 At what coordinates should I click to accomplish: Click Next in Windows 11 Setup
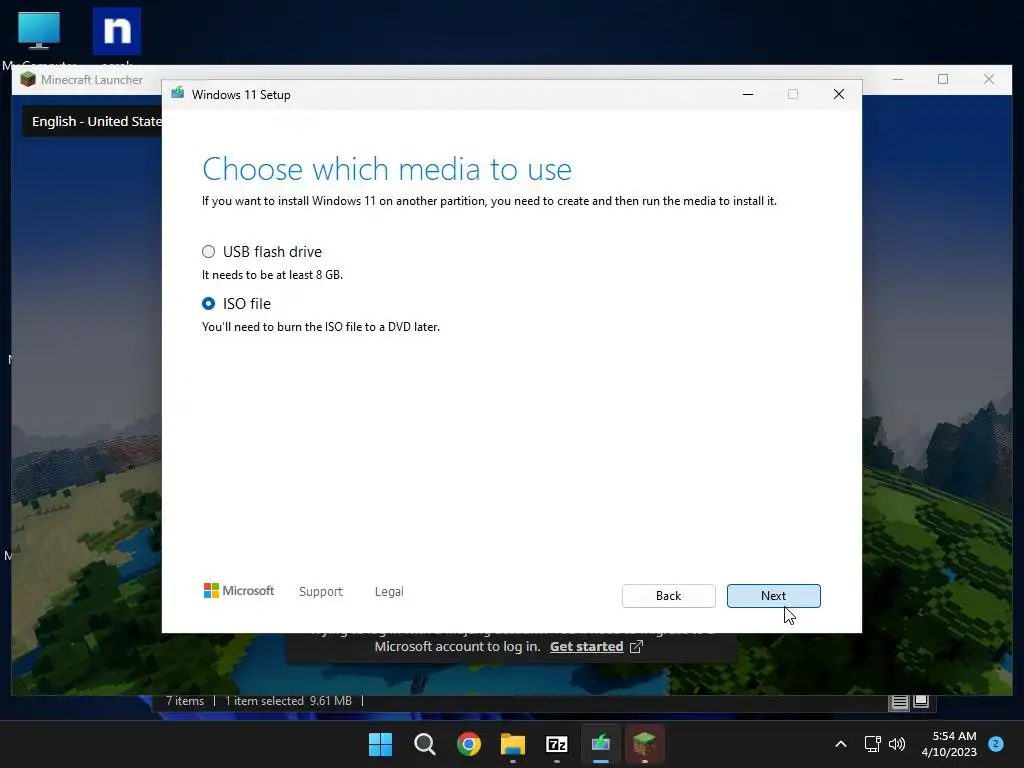[773, 596]
